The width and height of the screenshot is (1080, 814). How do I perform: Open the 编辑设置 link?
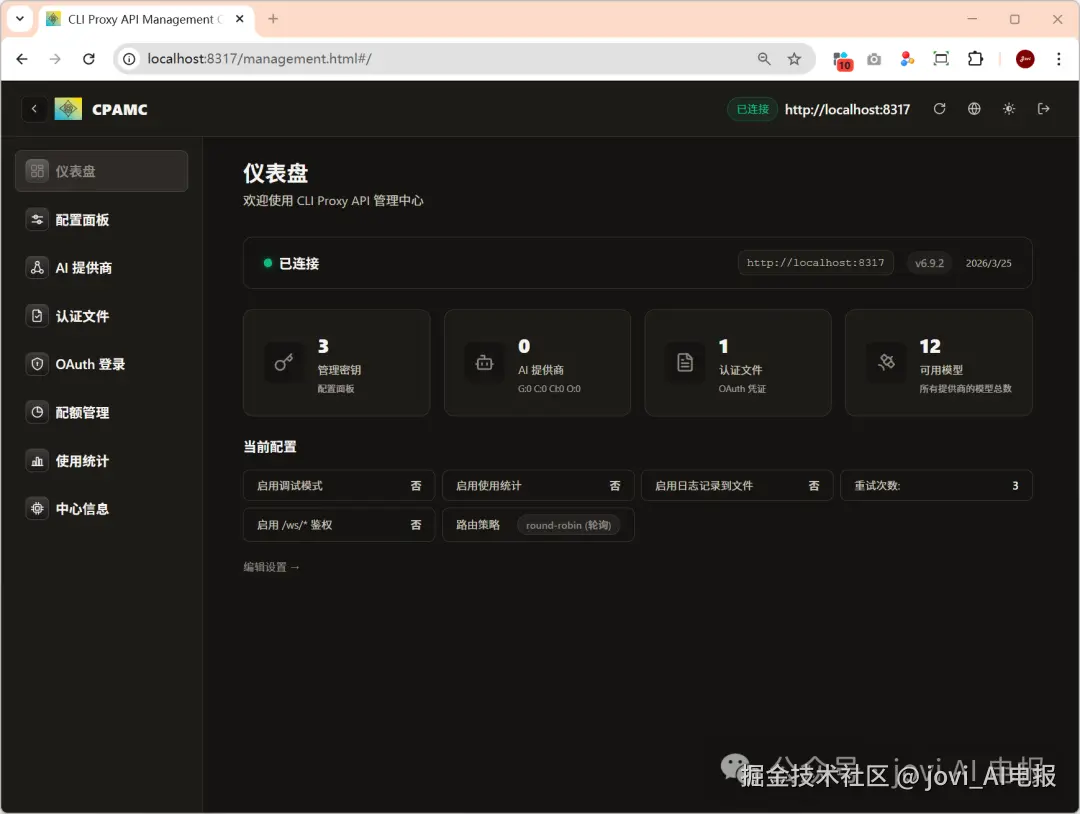(x=271, y=566)
